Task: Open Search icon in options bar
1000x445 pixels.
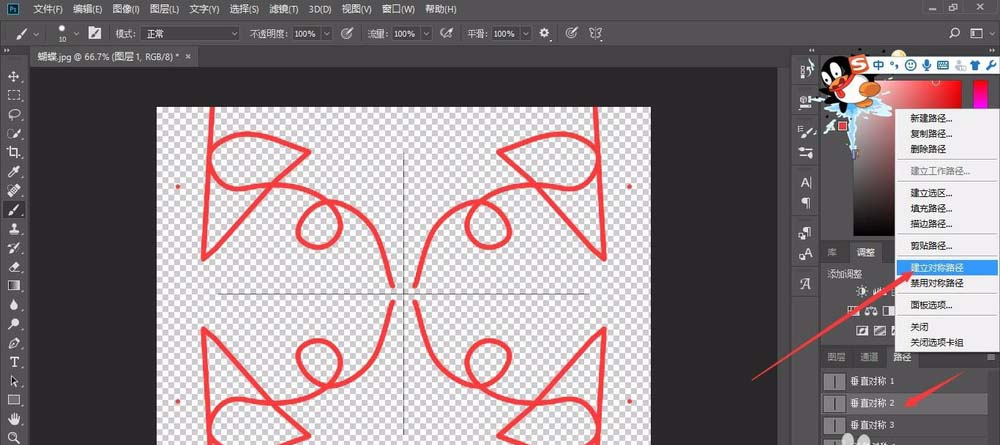Action: pyautogui.click(x=955, y=33)
